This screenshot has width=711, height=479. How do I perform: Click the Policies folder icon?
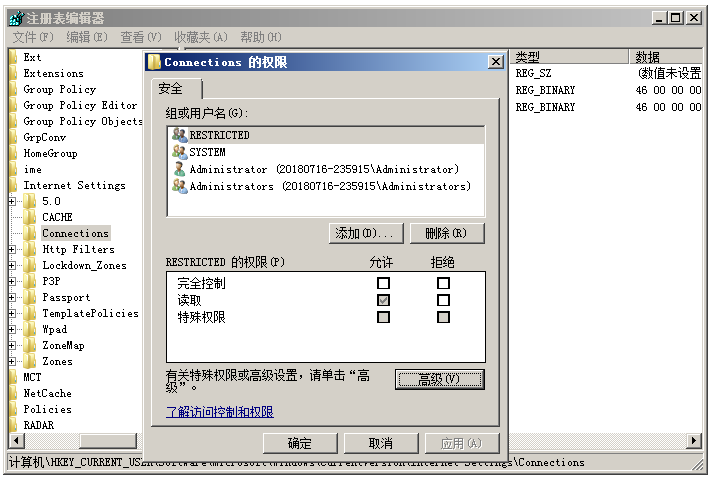click(x=12, y=409)
